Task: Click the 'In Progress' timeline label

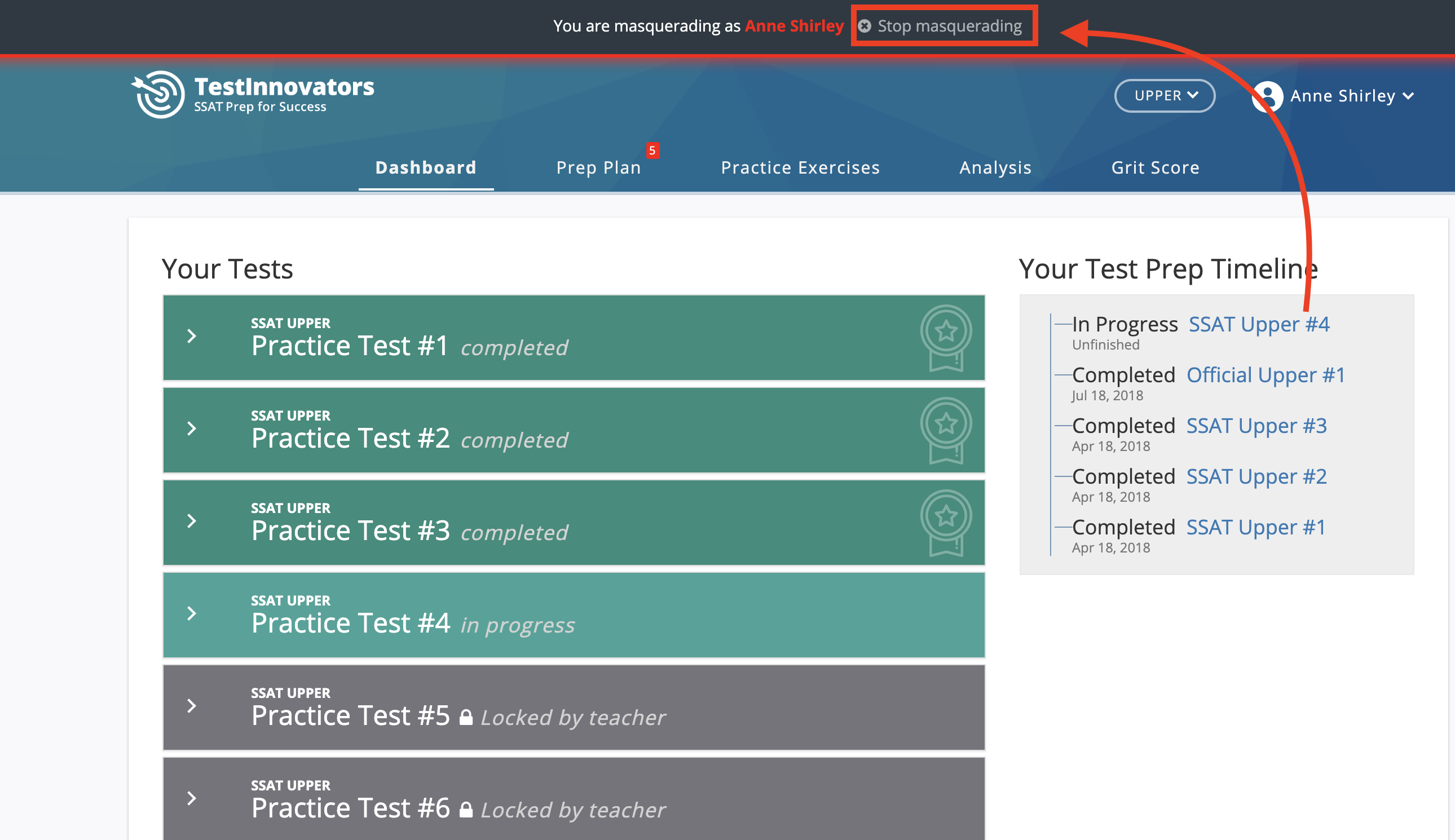Action: coord(1125,324)
